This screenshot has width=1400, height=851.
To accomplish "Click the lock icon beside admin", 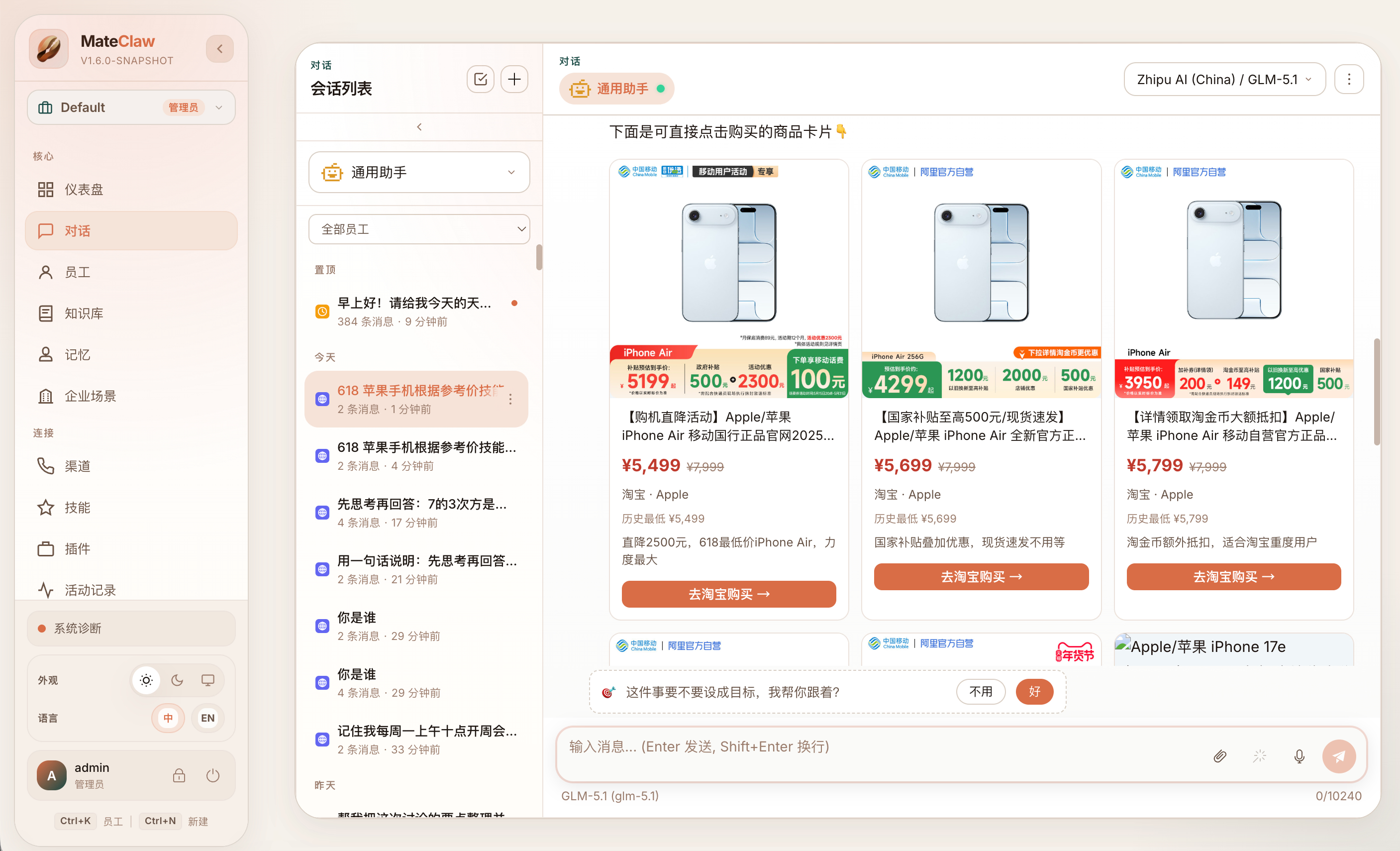I will coord(179,775).
